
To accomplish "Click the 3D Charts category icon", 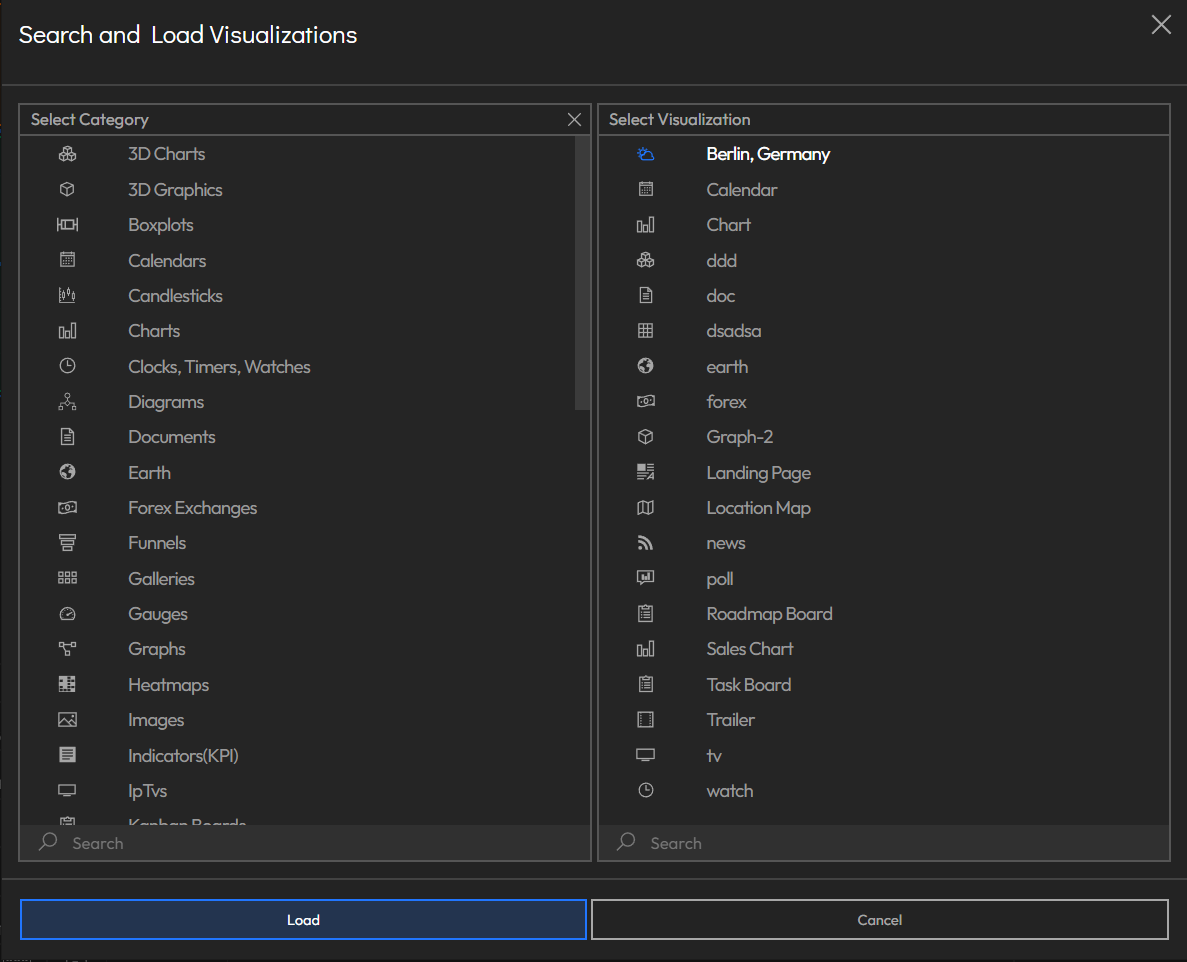I will coord(67,153).
